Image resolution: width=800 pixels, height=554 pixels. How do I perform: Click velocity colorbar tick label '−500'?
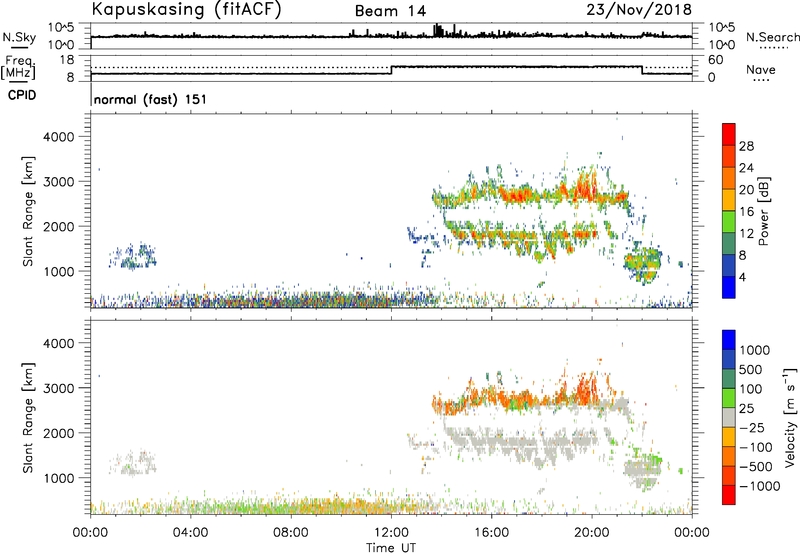pyautogui.click(x=756, y=466)
